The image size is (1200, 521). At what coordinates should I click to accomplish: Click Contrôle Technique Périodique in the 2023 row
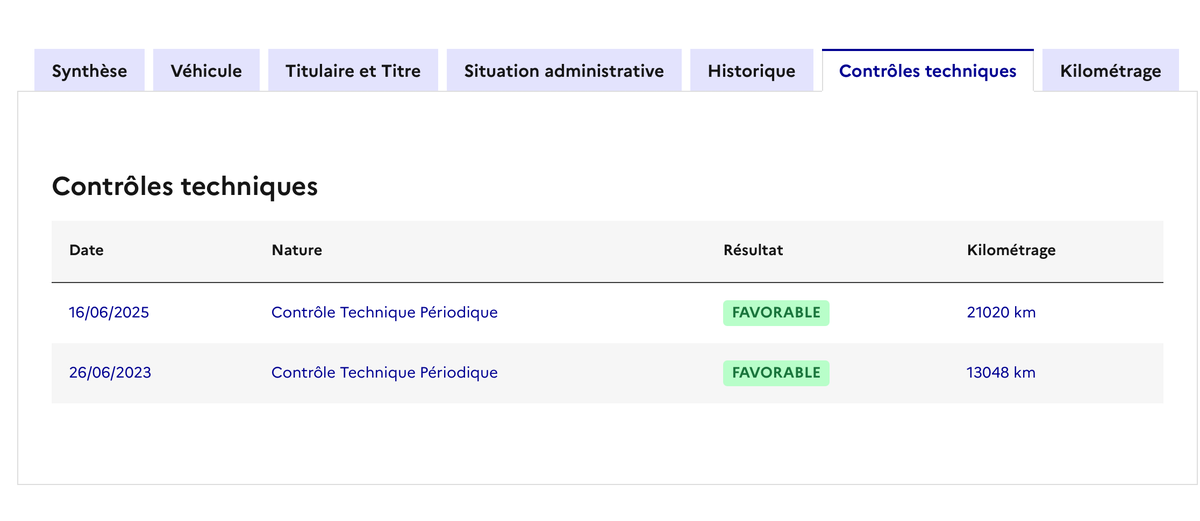[384, 373]
